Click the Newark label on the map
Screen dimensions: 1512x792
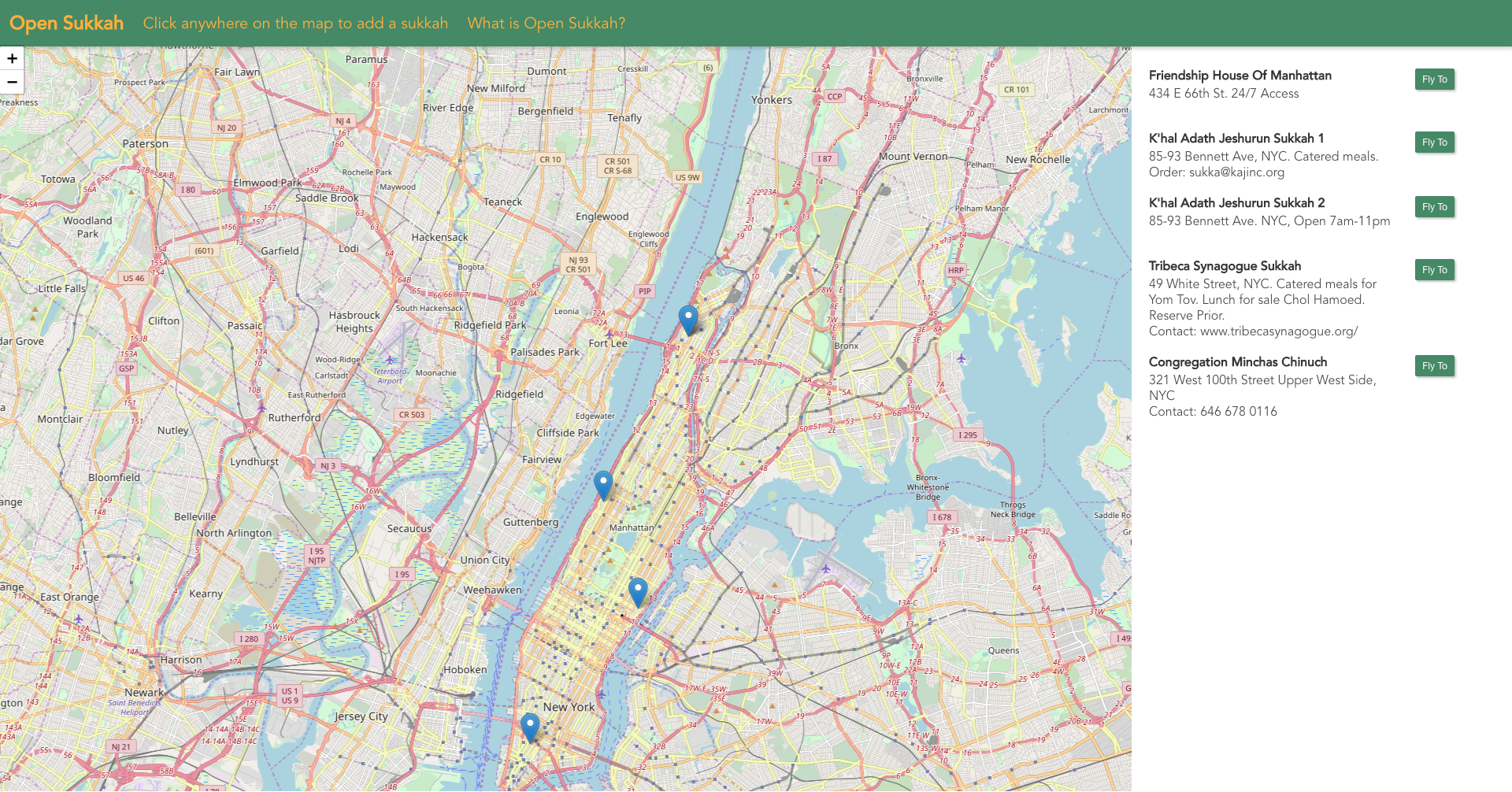pyautogui.click(x=144, y=693)
